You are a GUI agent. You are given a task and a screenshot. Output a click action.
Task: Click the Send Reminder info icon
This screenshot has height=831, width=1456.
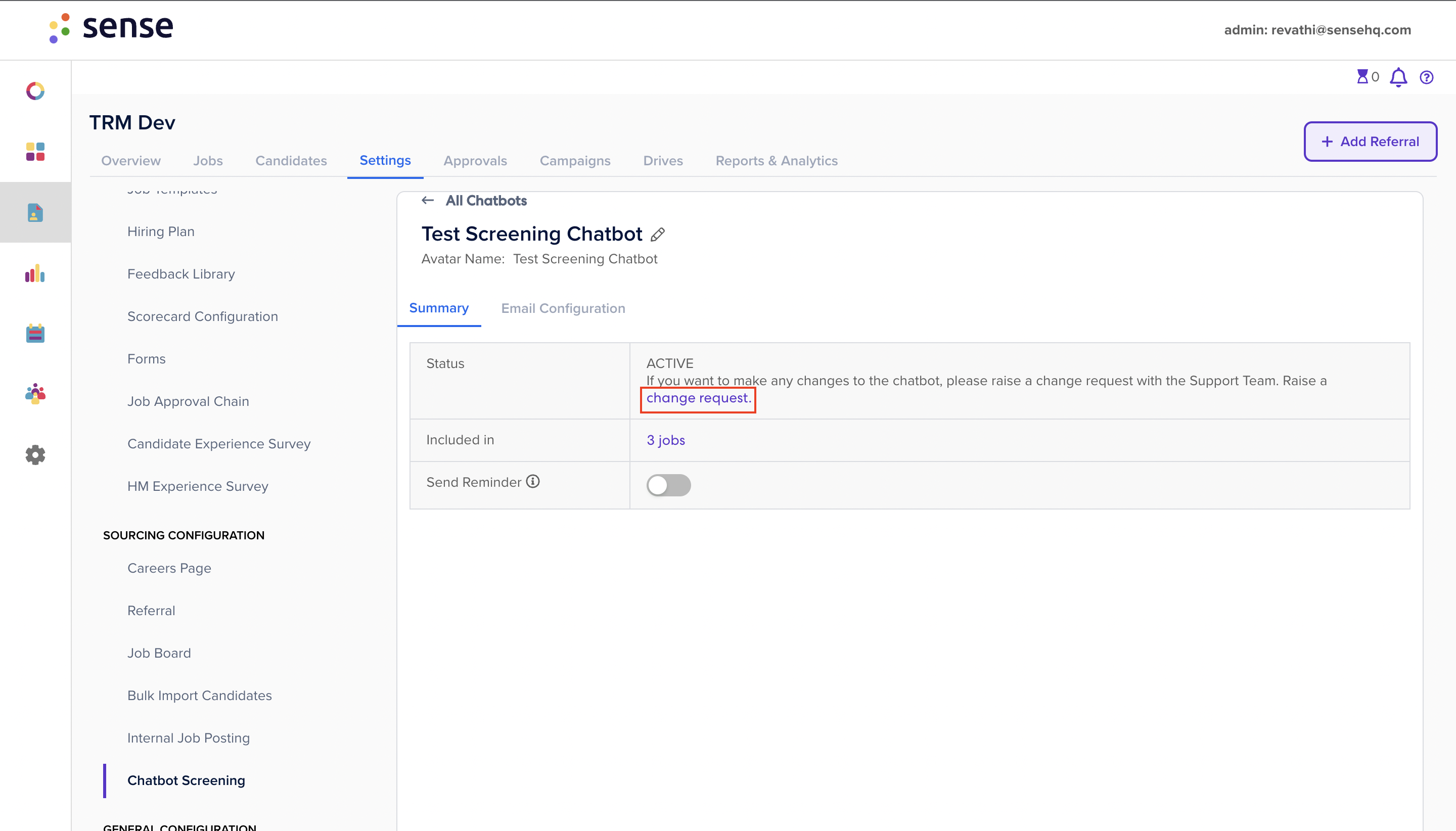533,482
